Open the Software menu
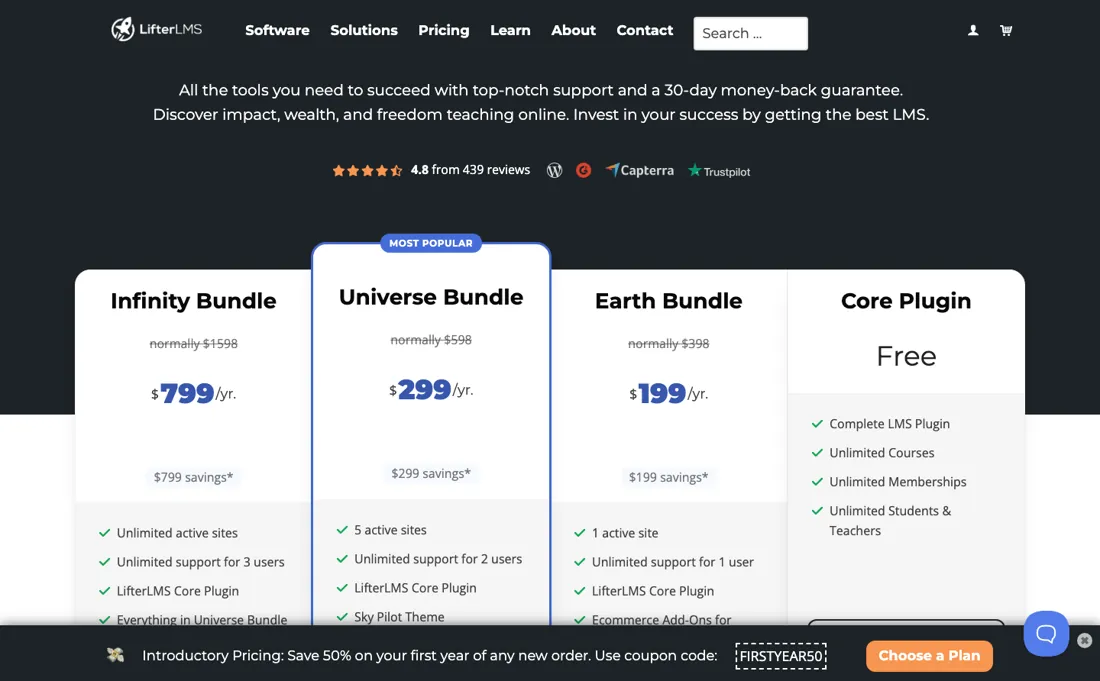 tap(277, 30)
